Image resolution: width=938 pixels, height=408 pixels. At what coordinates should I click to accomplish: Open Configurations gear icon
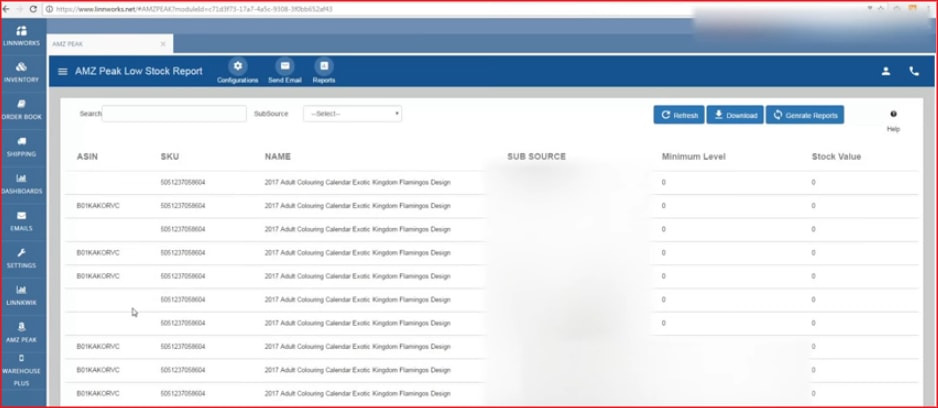(x=237, y=66)
